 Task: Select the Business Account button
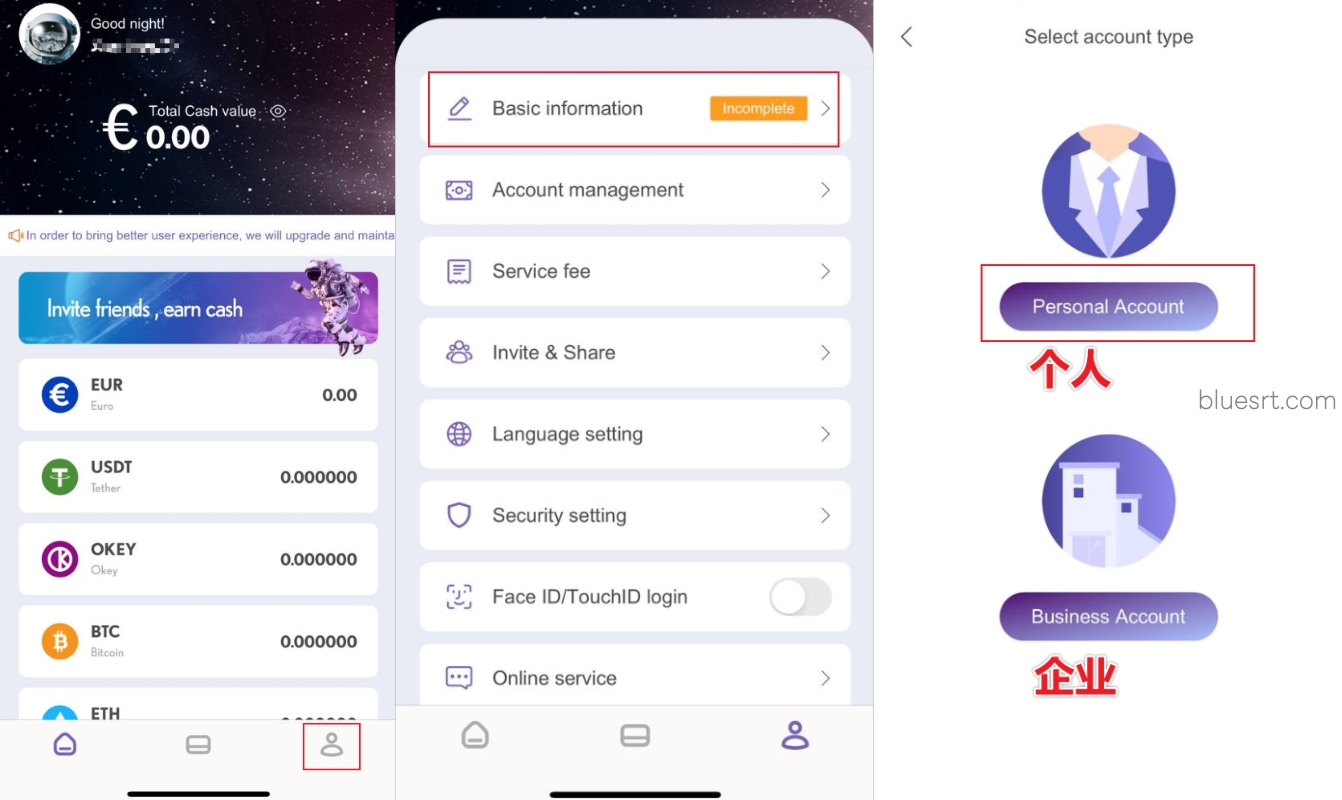click(x=1108, y=617)
